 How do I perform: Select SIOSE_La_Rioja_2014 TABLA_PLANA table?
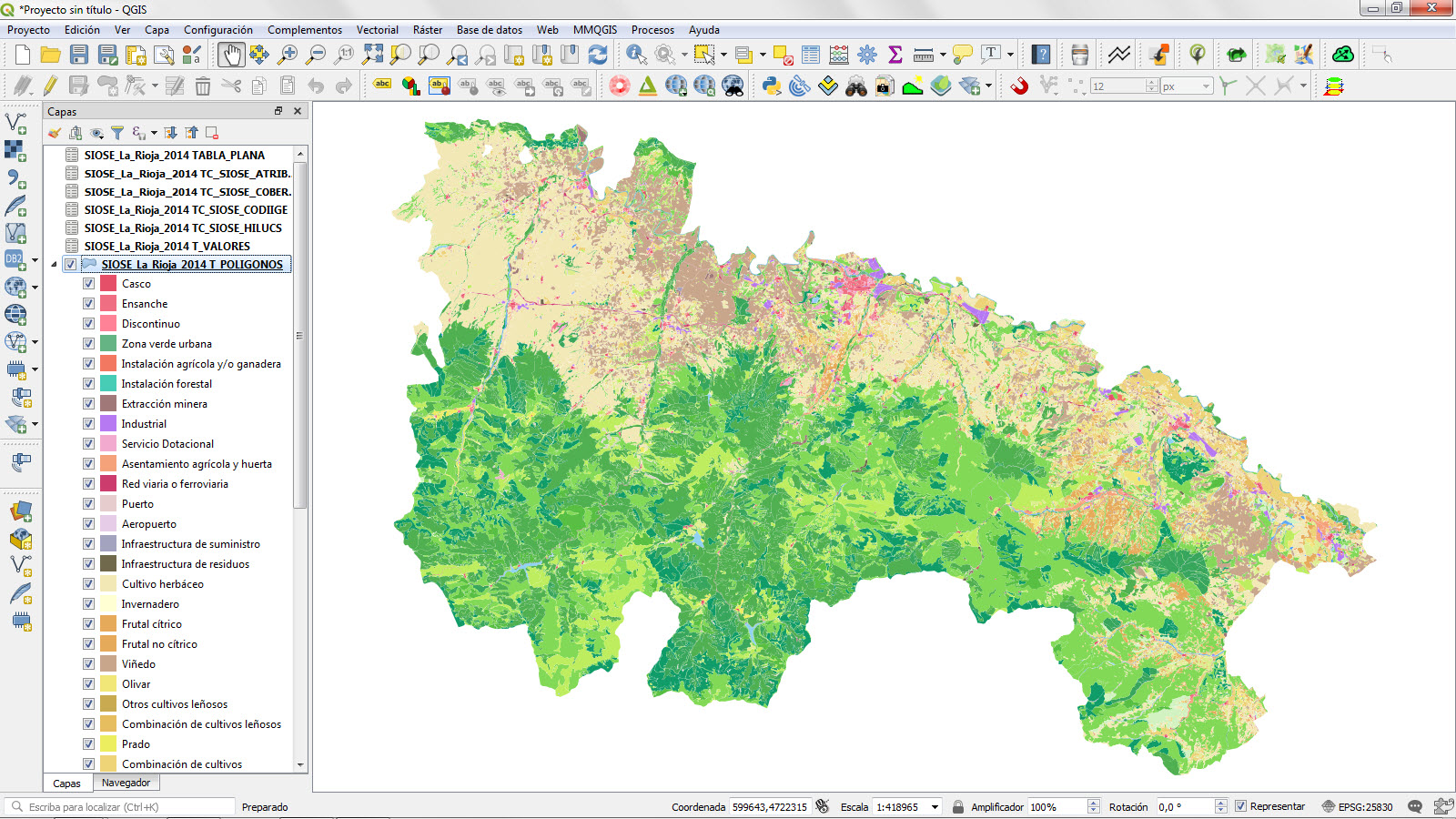tap(175, 156)
